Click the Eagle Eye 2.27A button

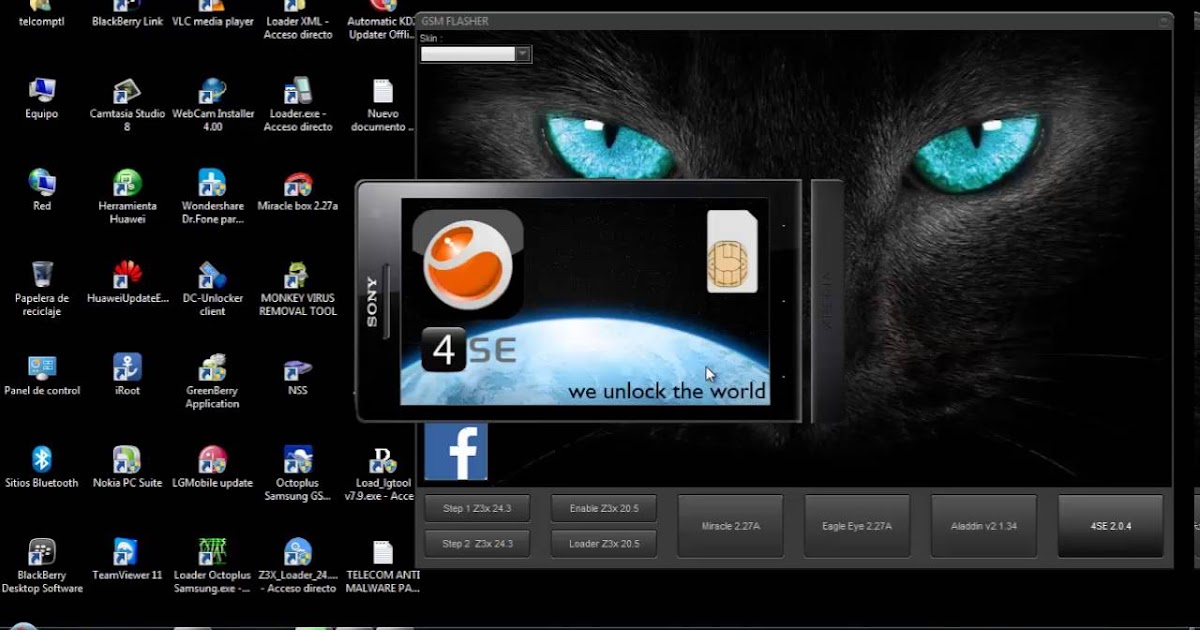tap(856, 525)
